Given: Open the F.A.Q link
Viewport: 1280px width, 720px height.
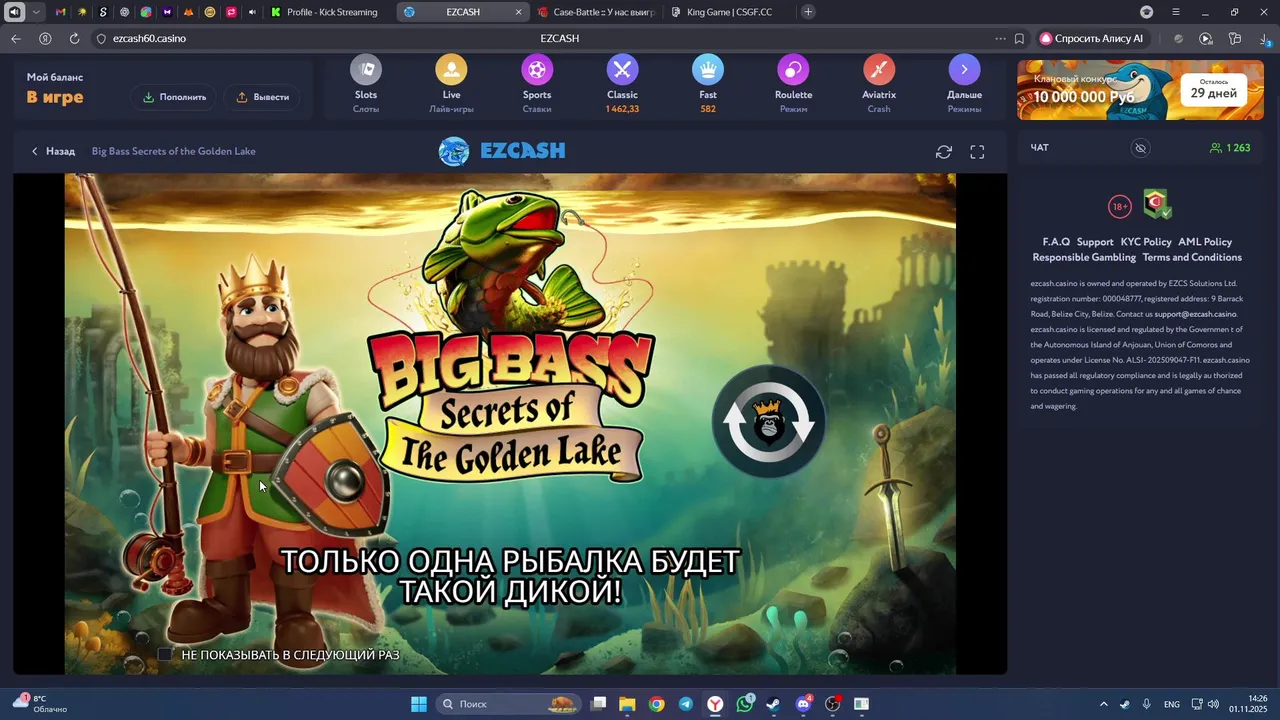Looking at the screenshot, I should tap(1056, 242).
